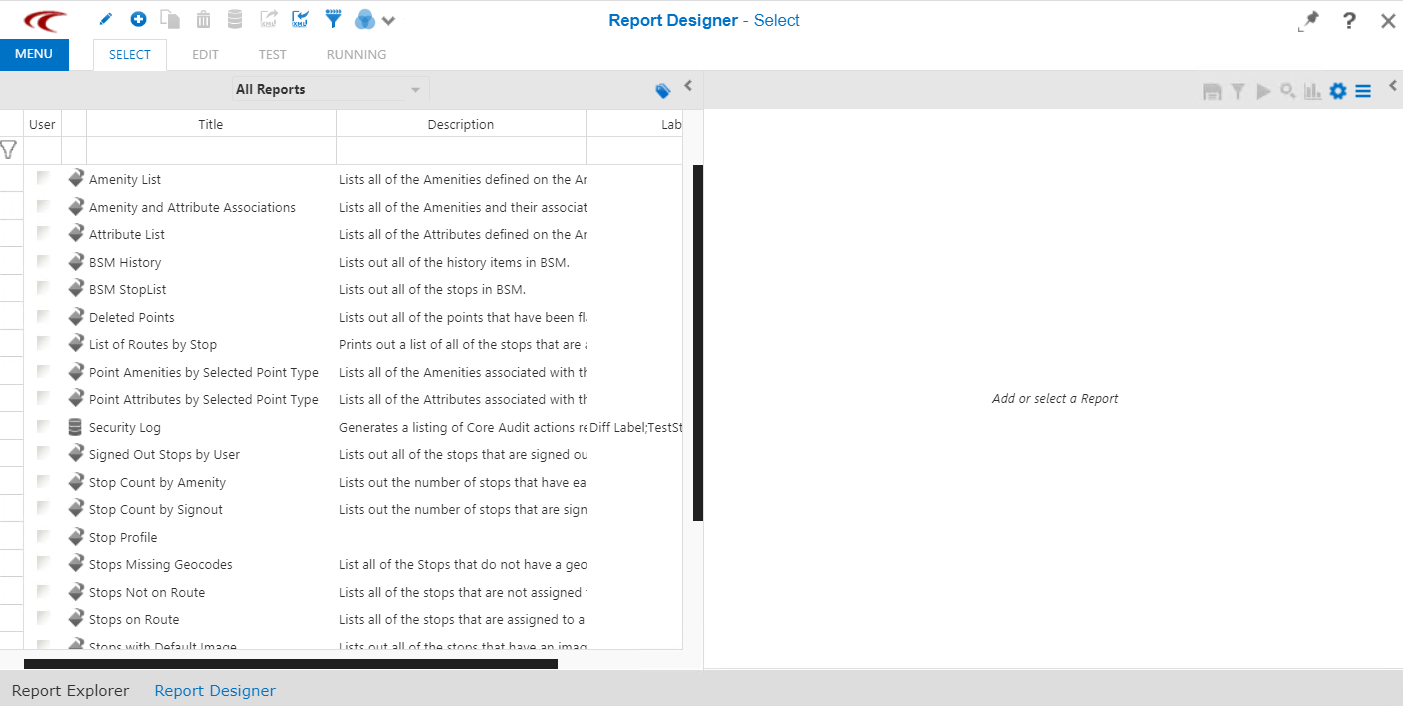Go to Report Explorer at the bottom

pos(70,690)
